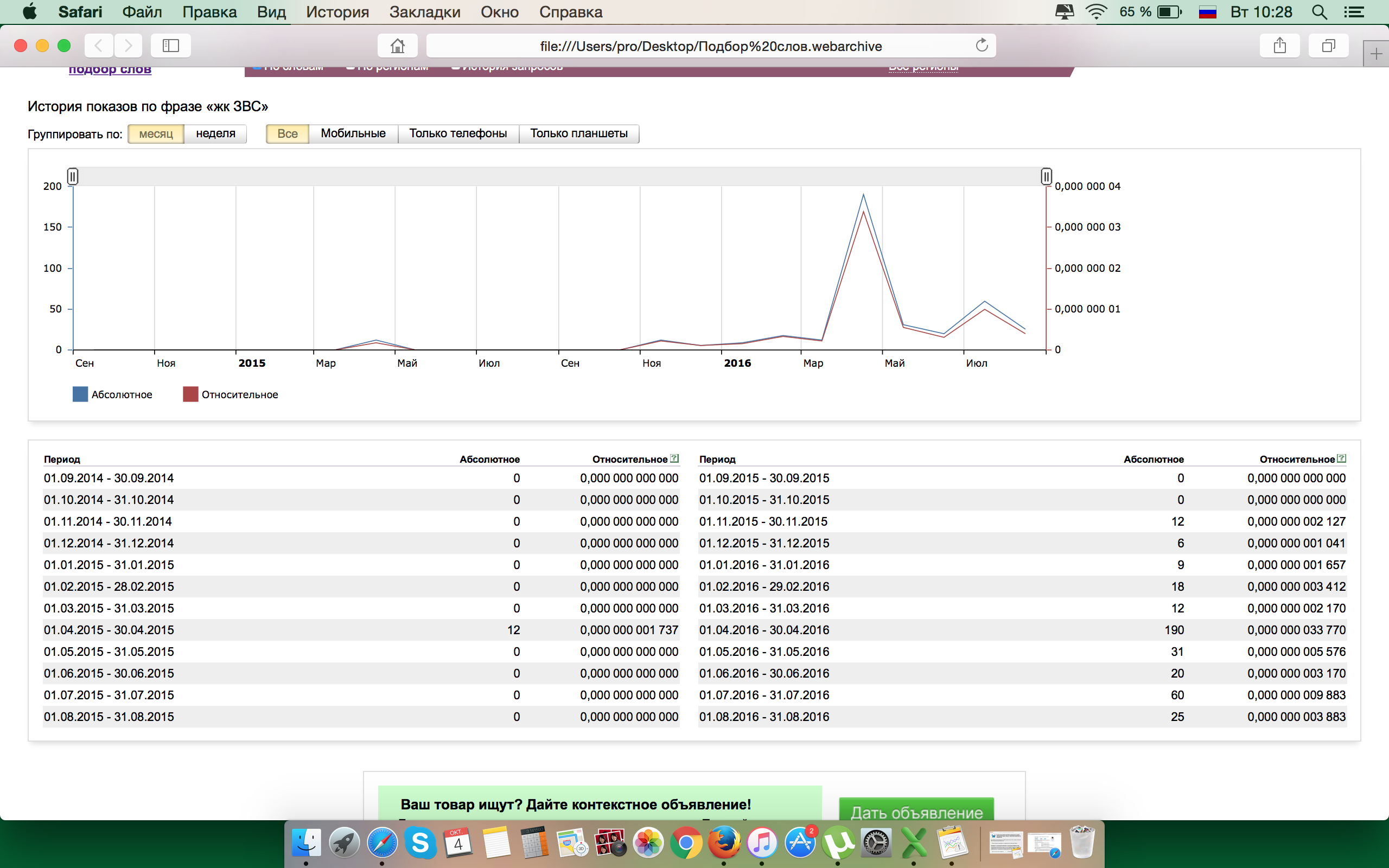1389x868 pixels.
Task: Select the Мобильные device filter
Action: [x=353, y=133]
